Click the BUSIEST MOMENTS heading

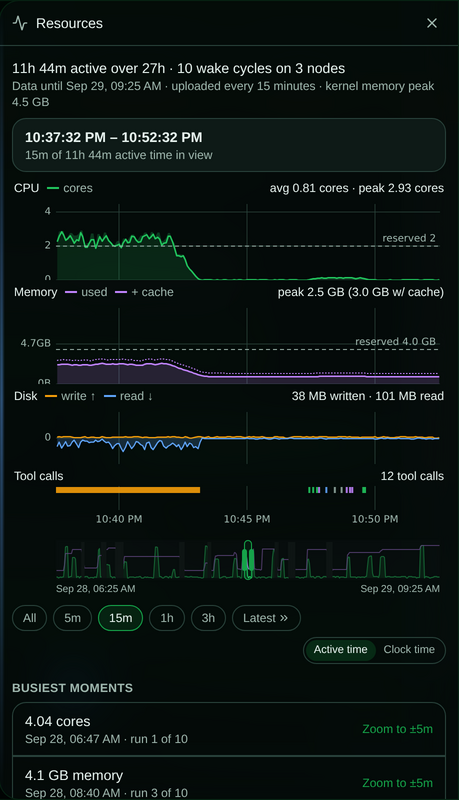pyautogui.click(x=72, y=688)
